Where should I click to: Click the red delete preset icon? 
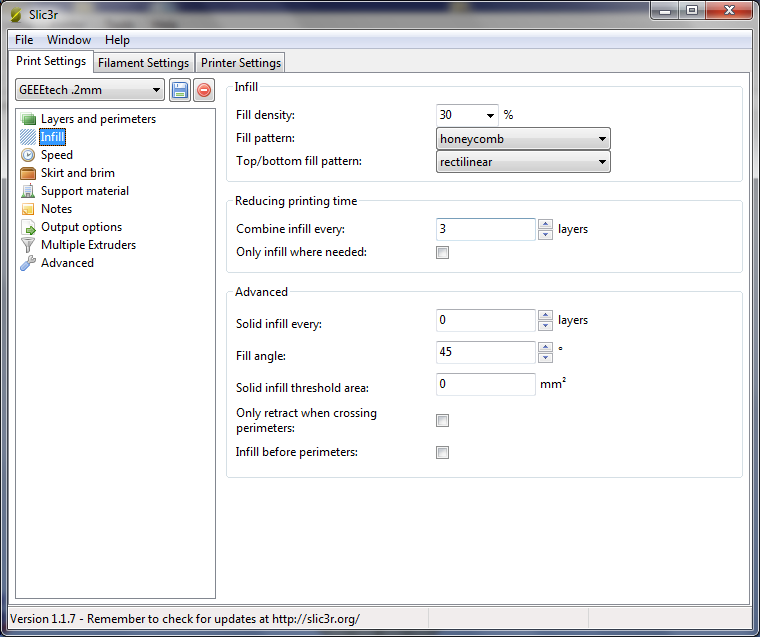click(x=204, y=90)
